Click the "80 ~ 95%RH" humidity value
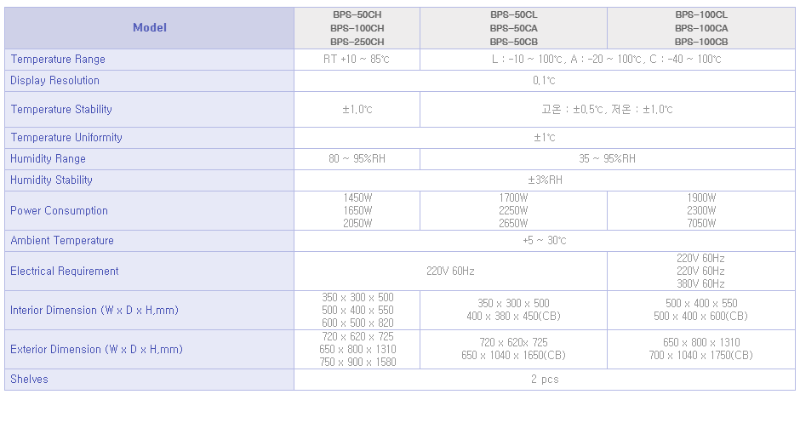Viewport: 800px width, 422px height. [x=357, y=159]
